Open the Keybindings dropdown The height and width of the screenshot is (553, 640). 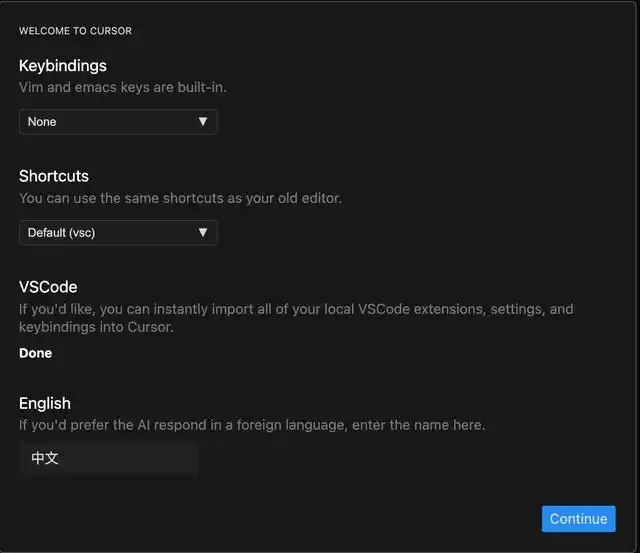pyautogui.click(x=118, y=122)
